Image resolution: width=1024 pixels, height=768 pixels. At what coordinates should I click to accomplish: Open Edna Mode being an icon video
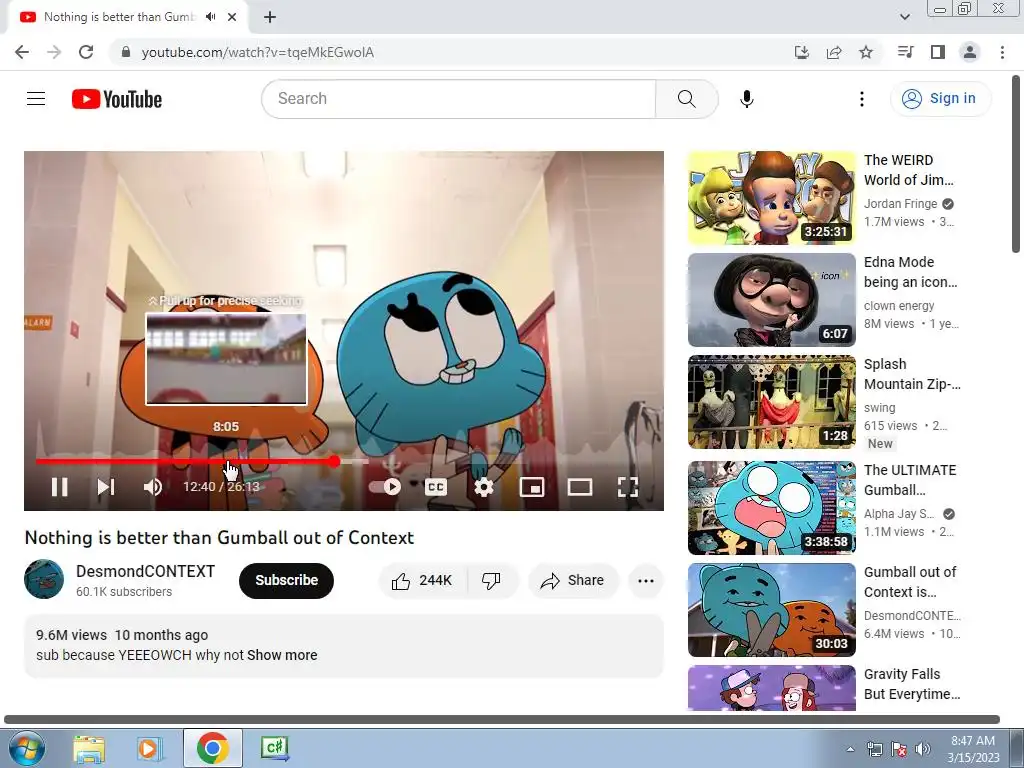(x=771, y=300)
